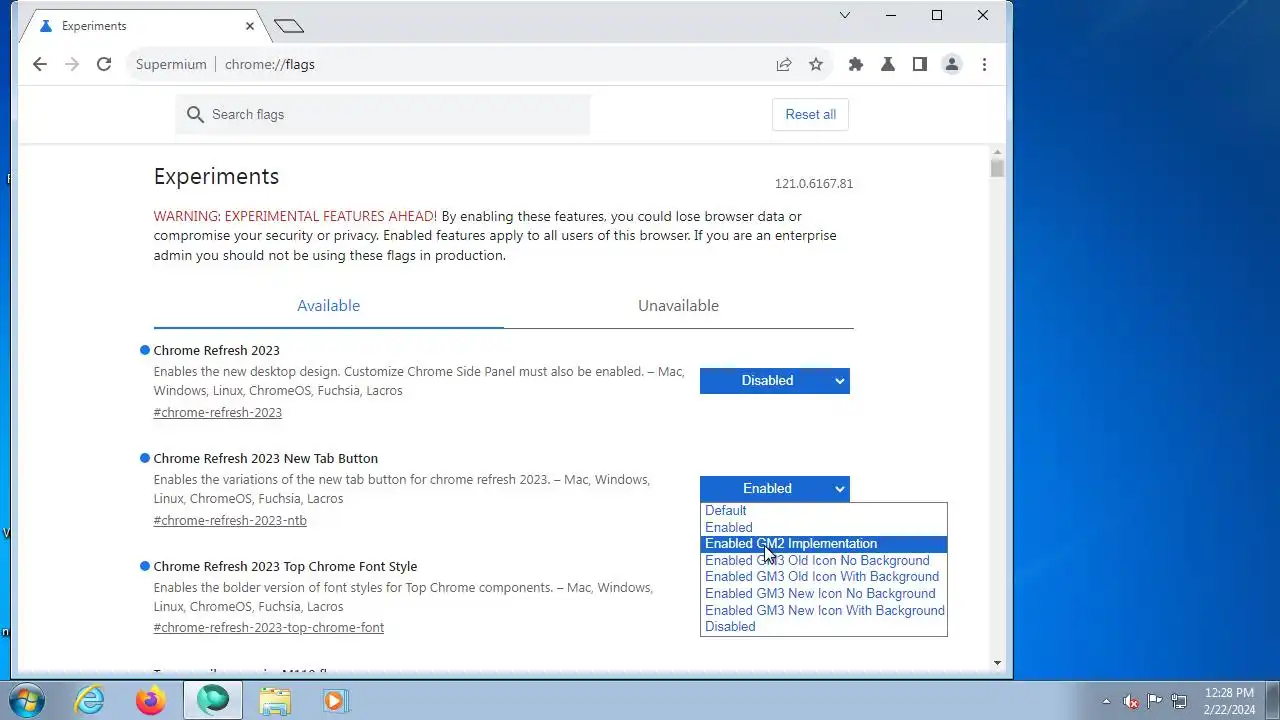Select Enabled GM3 New Icon With Background
Screen dimensions: 1280x720
pyautogui.click(x=824, y=610)
